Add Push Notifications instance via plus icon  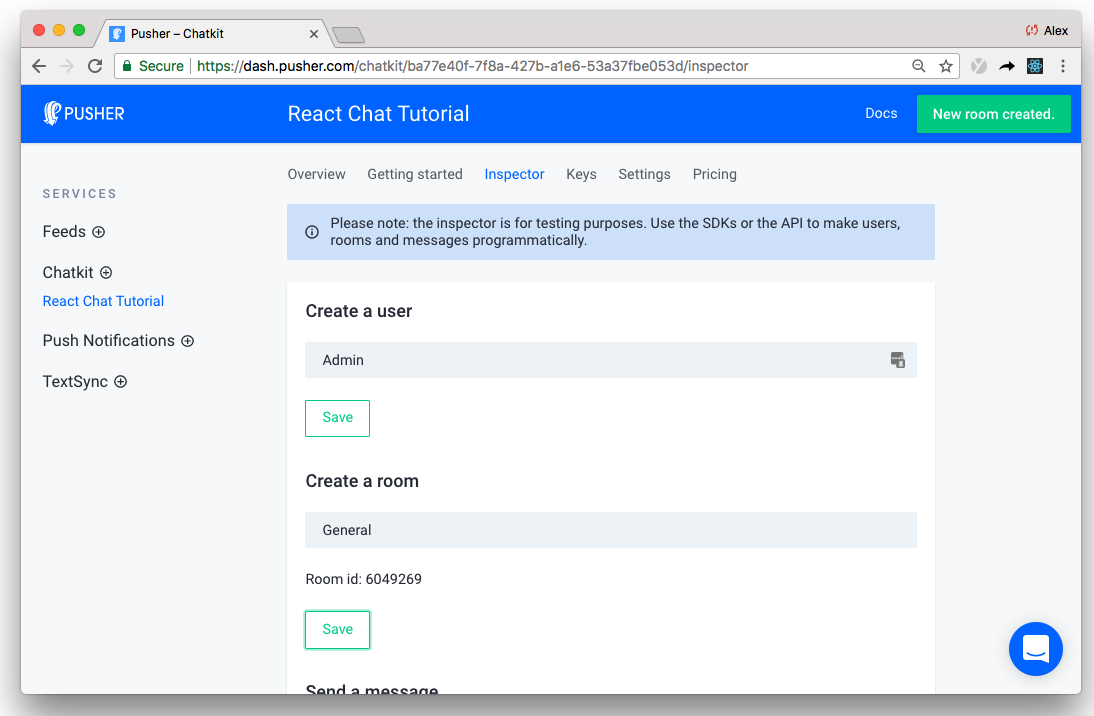[188, 341]
